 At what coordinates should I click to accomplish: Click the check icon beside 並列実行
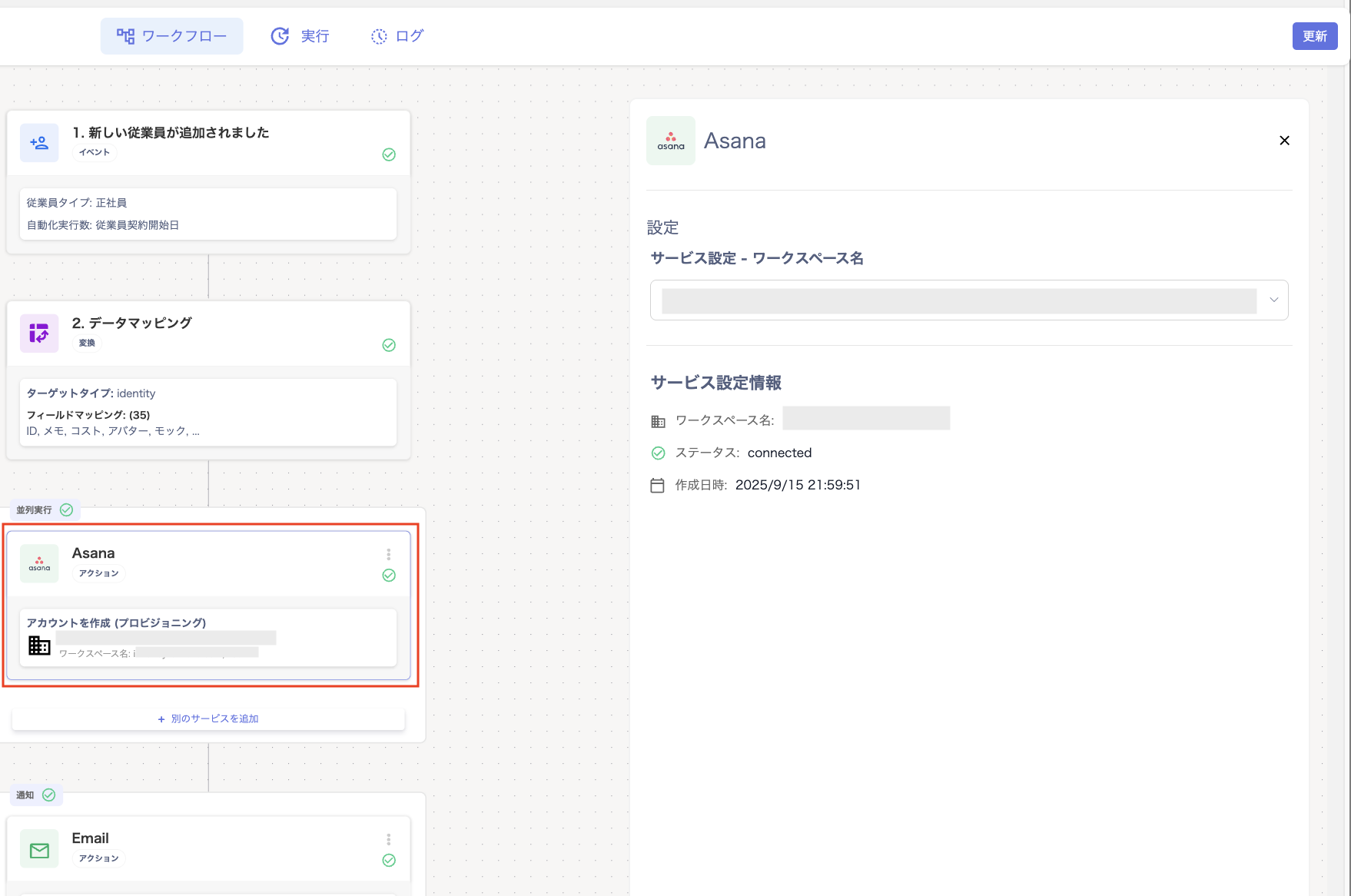point(67,509)
